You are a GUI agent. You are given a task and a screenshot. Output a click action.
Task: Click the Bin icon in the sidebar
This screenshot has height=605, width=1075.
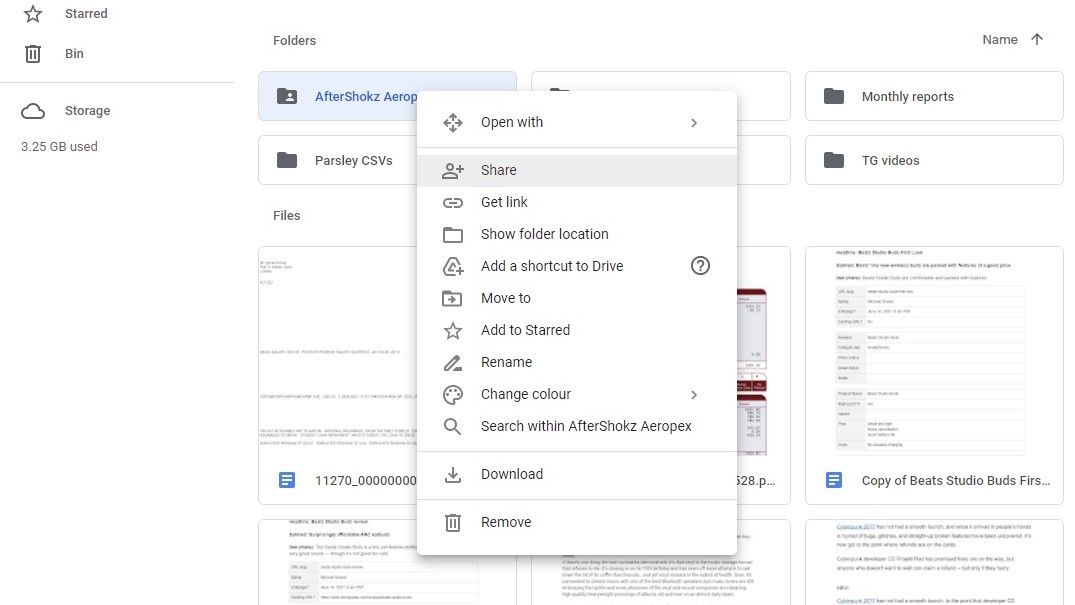35,53
